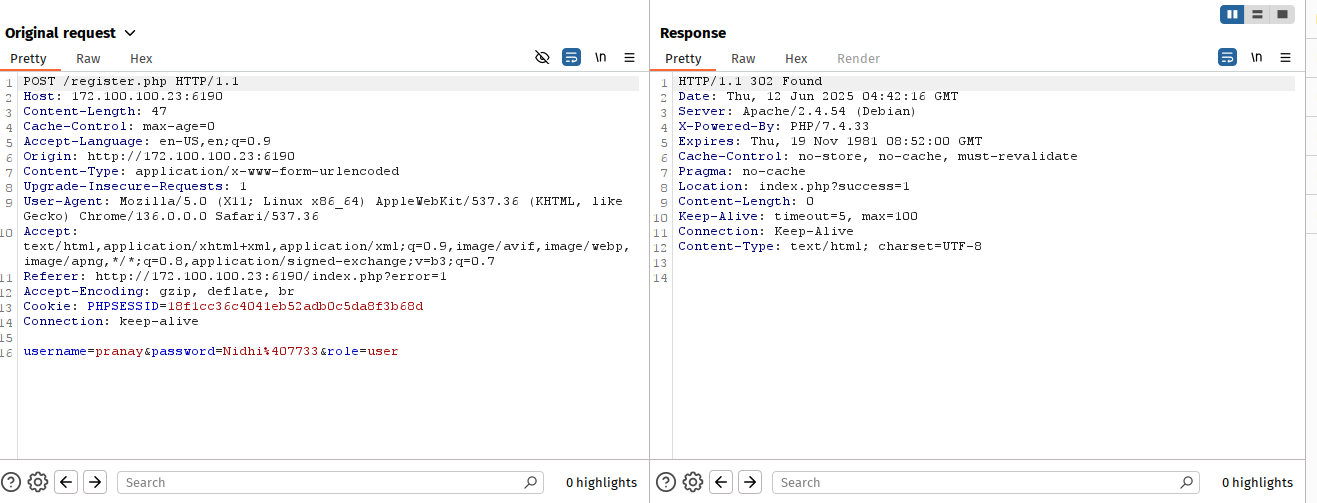Open response pane hamburger options menu

[x=1285, y=58]
